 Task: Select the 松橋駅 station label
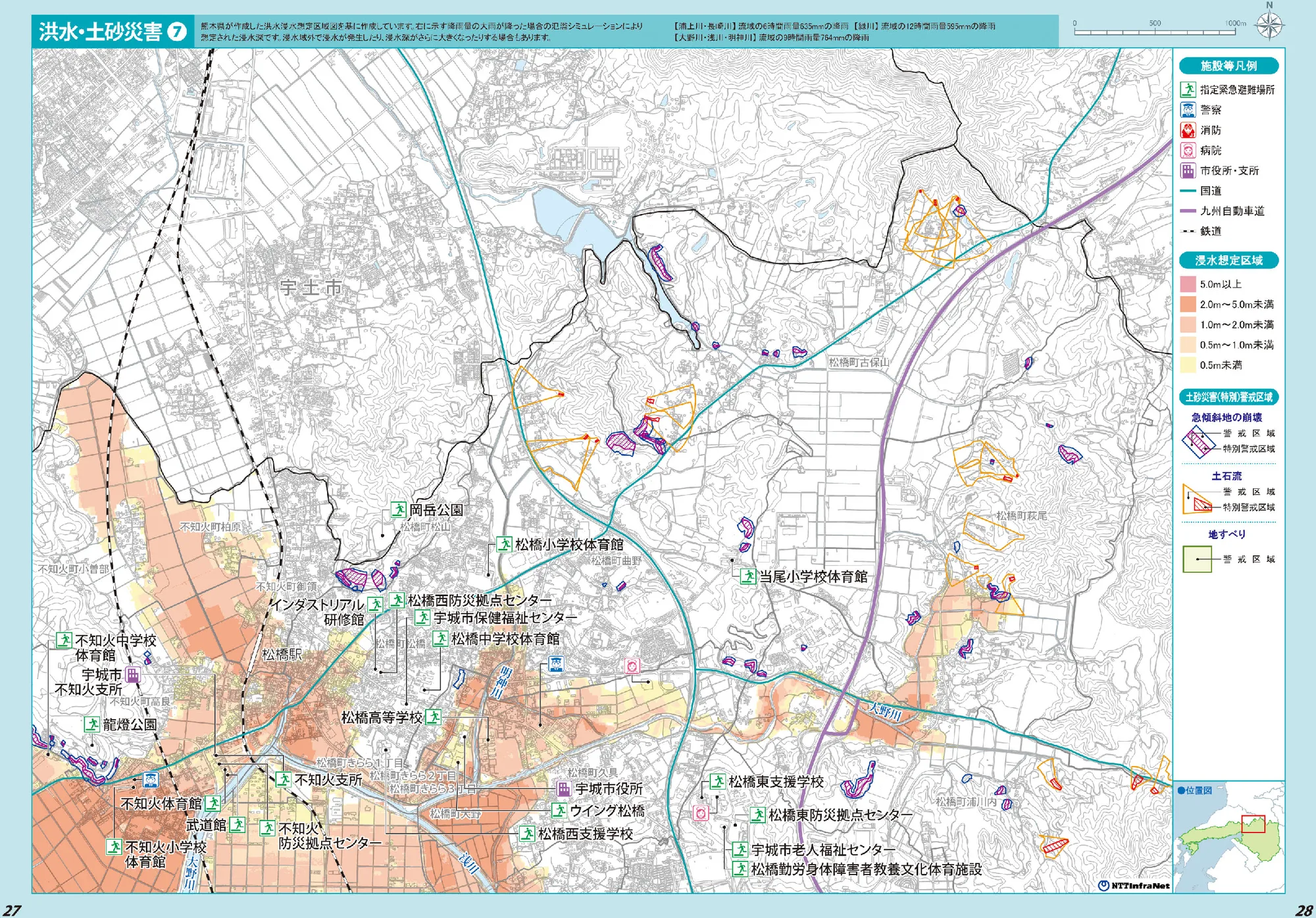(282, 654)
